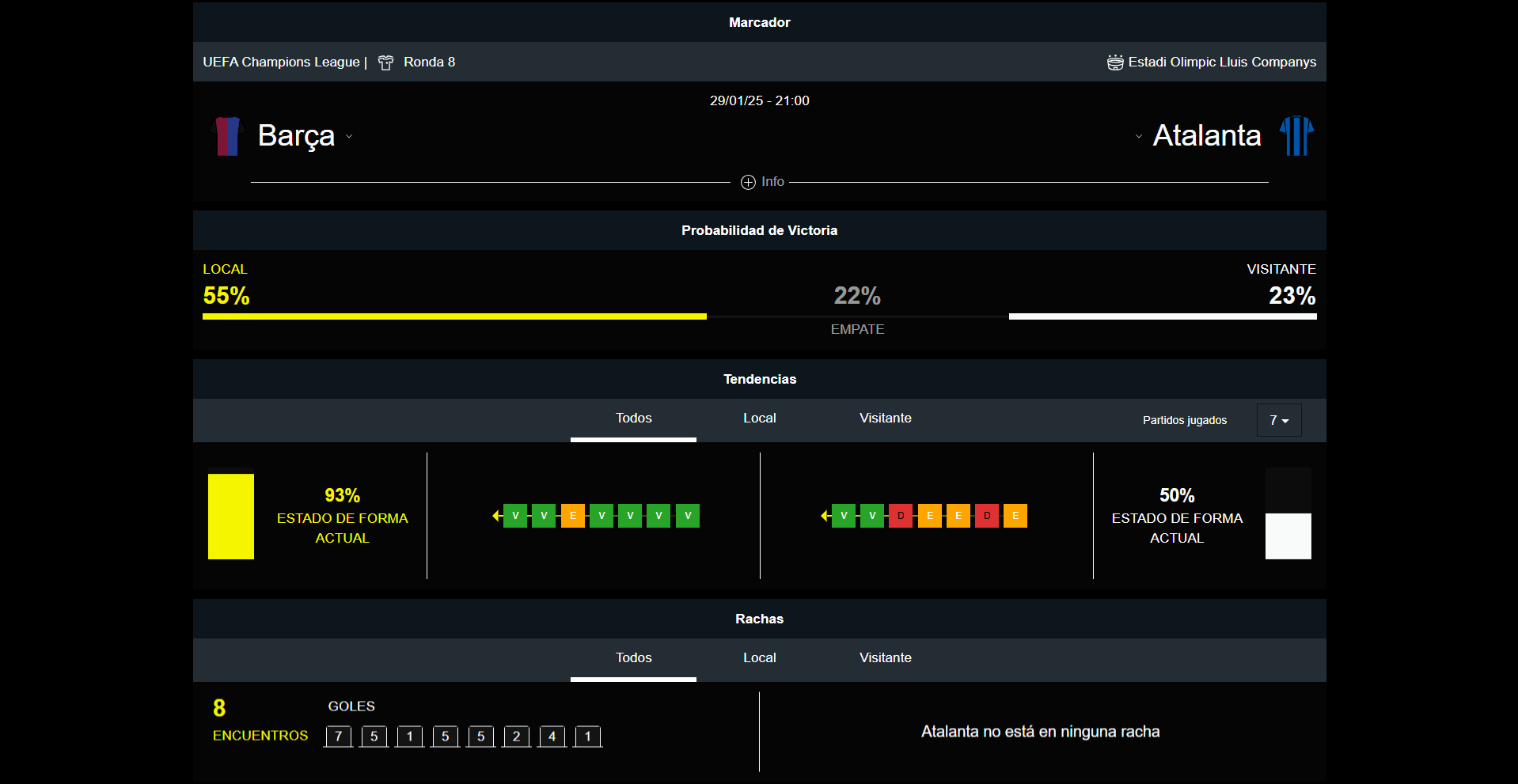Expand the Info plus circle
Viewport: 1518px width, 784px height.
coord(748,183)
